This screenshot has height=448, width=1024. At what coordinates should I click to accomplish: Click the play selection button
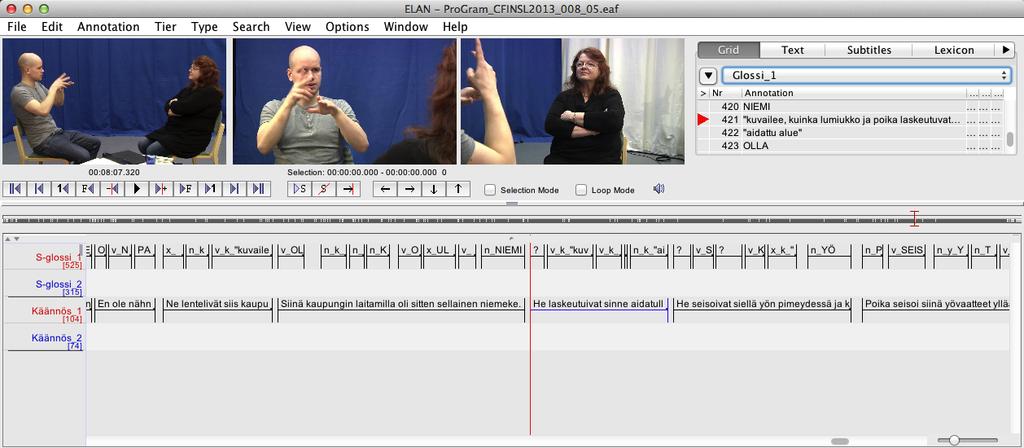(x=299, y=189)
